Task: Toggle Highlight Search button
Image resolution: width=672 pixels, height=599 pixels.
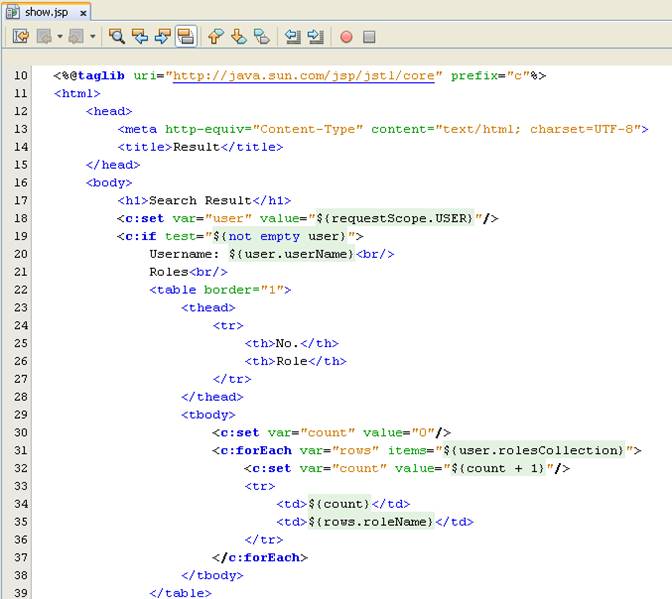Action: coord(186,36)
